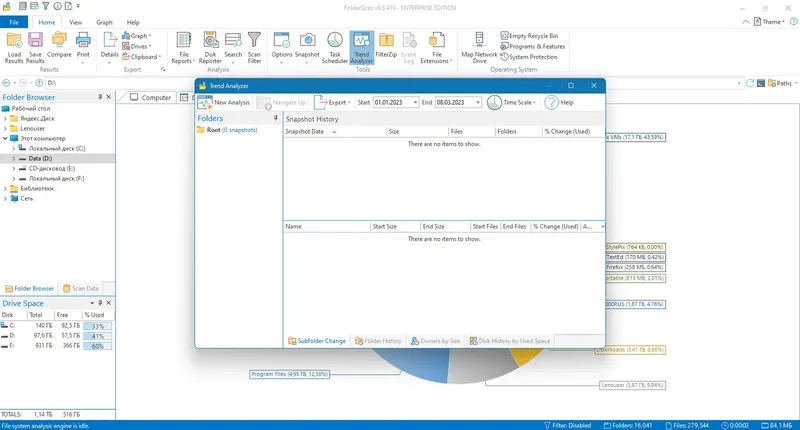Open System Protection
This screenshot has width=800, height=430.
pos(529,57)
